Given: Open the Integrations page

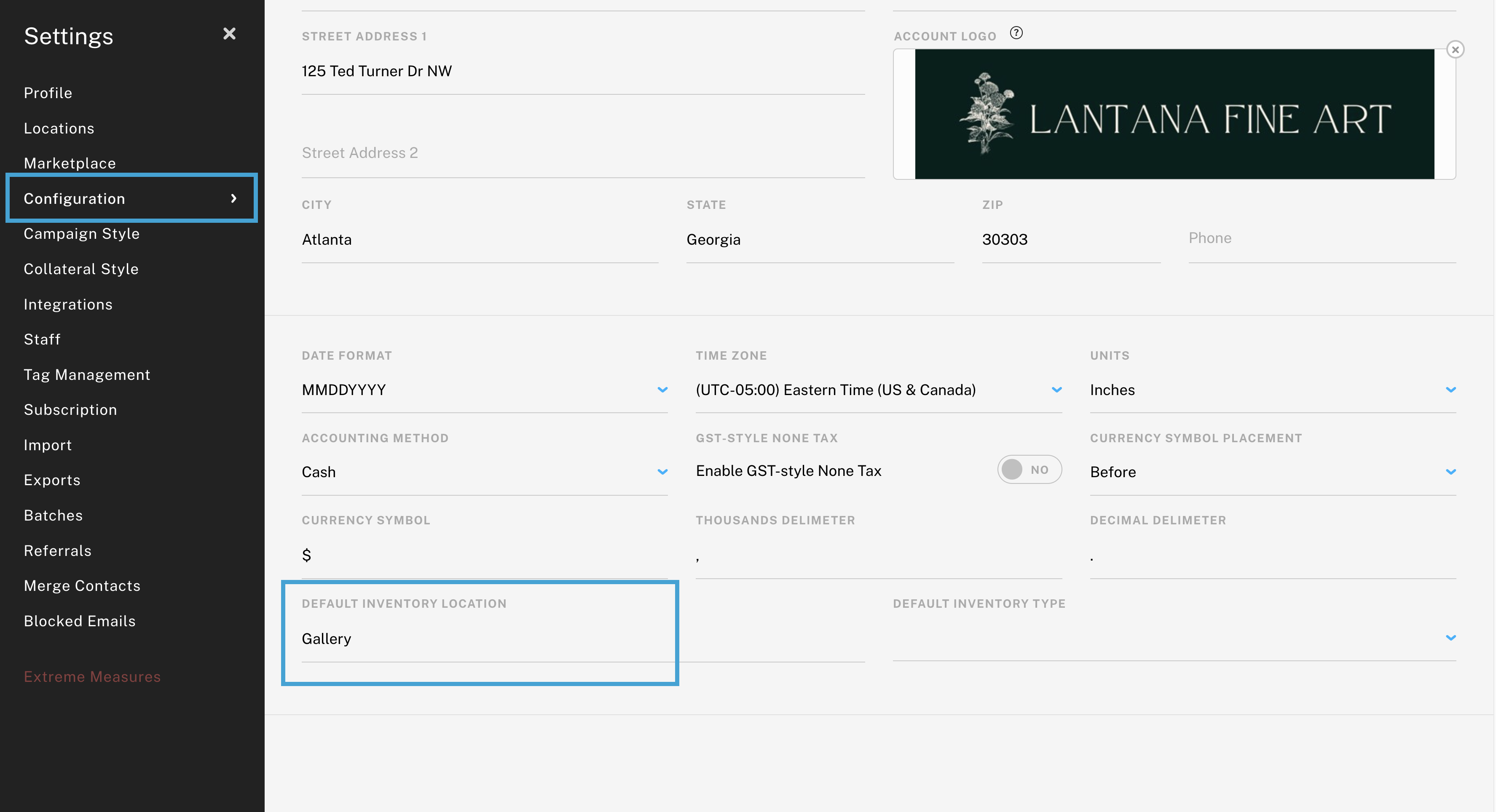Looking at the screenshot, I should (68, 304).
